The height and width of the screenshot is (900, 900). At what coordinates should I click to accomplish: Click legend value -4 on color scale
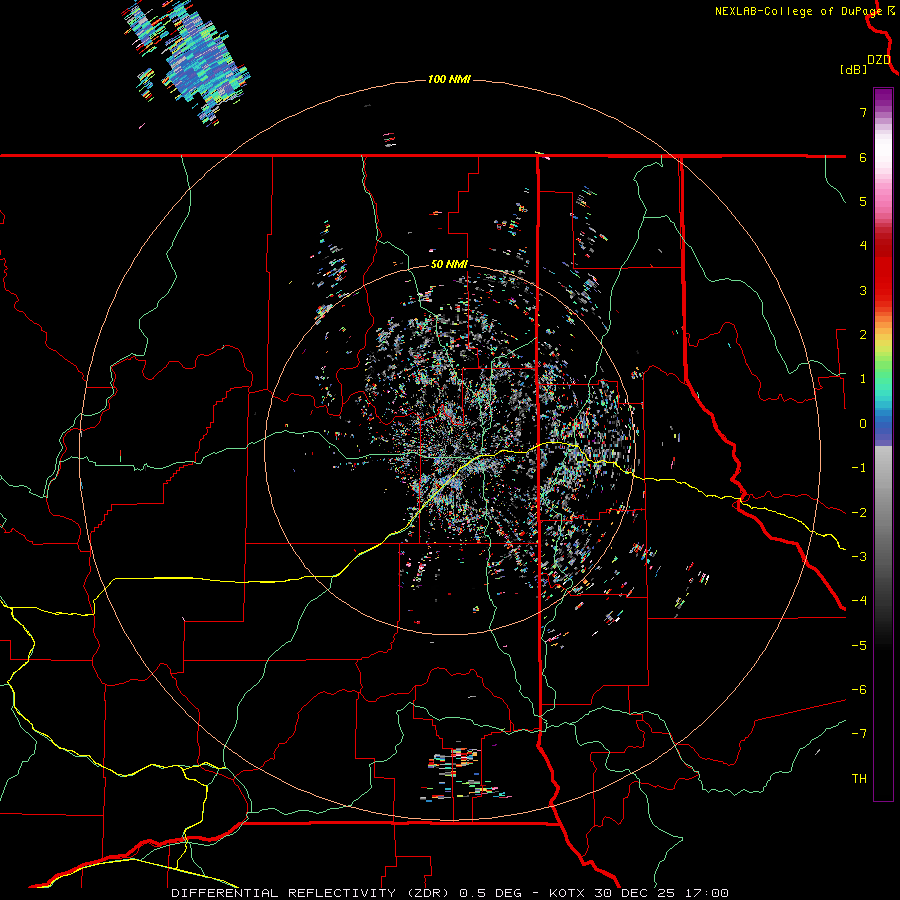[859, 601]
